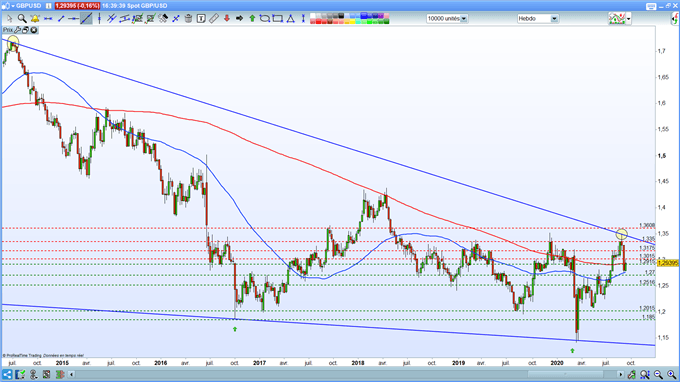Open the alert bell tool
Image resolution: width=680 pixels, height=382 pixels.
tap(35, 19)
